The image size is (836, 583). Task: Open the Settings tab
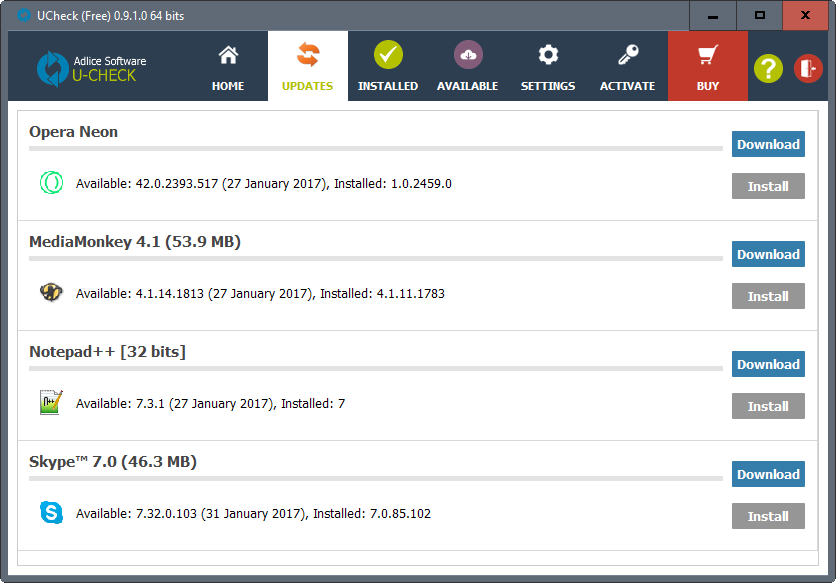coord(548,66)
